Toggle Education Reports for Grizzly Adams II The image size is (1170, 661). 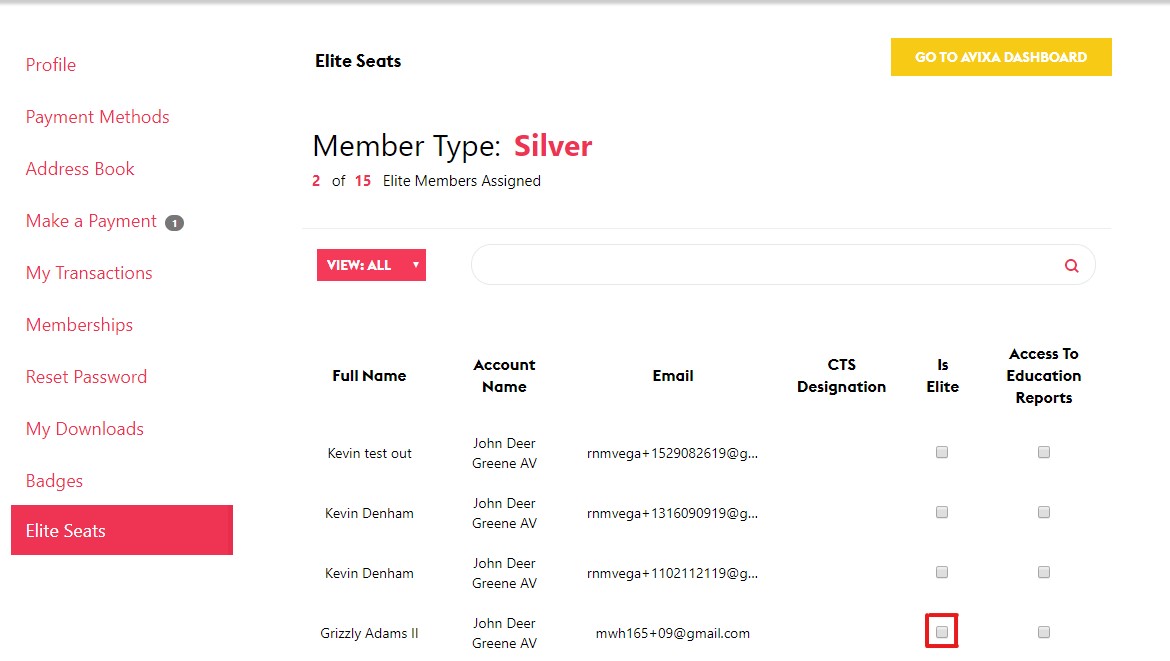1044,632
